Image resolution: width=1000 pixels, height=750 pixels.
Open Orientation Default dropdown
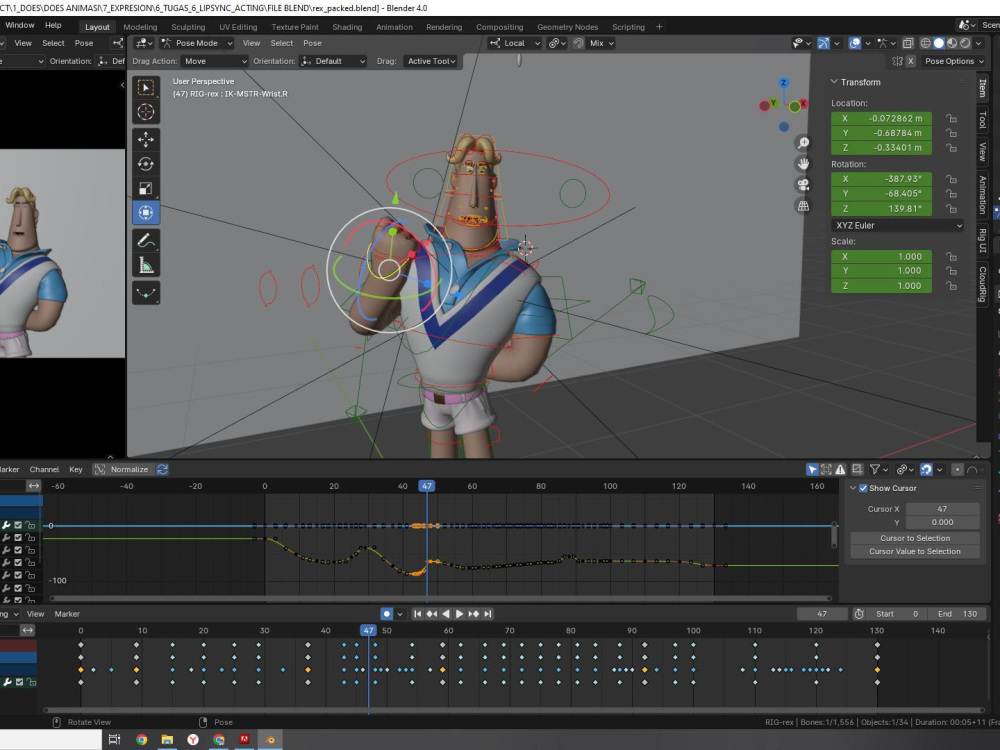click(332, 61)
